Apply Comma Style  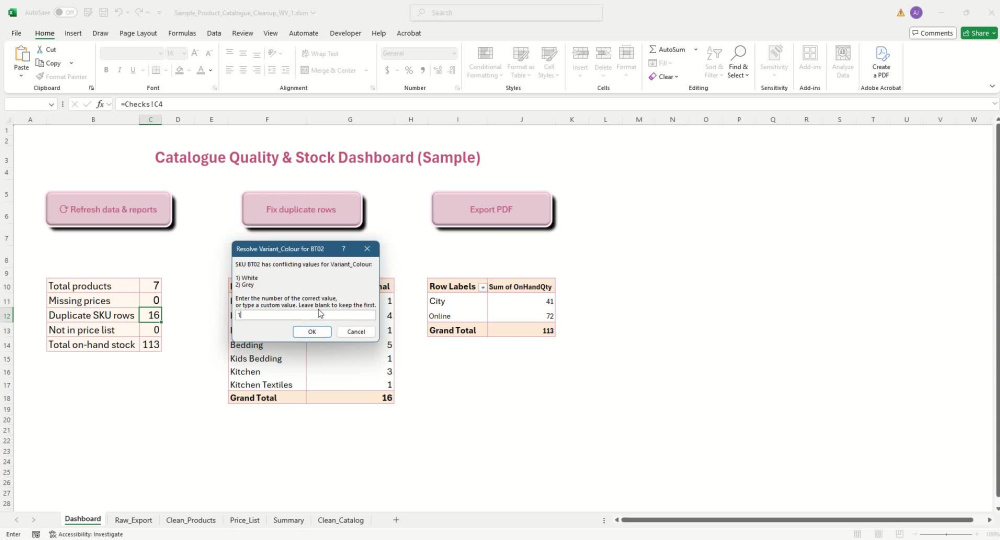pos(422,70)
